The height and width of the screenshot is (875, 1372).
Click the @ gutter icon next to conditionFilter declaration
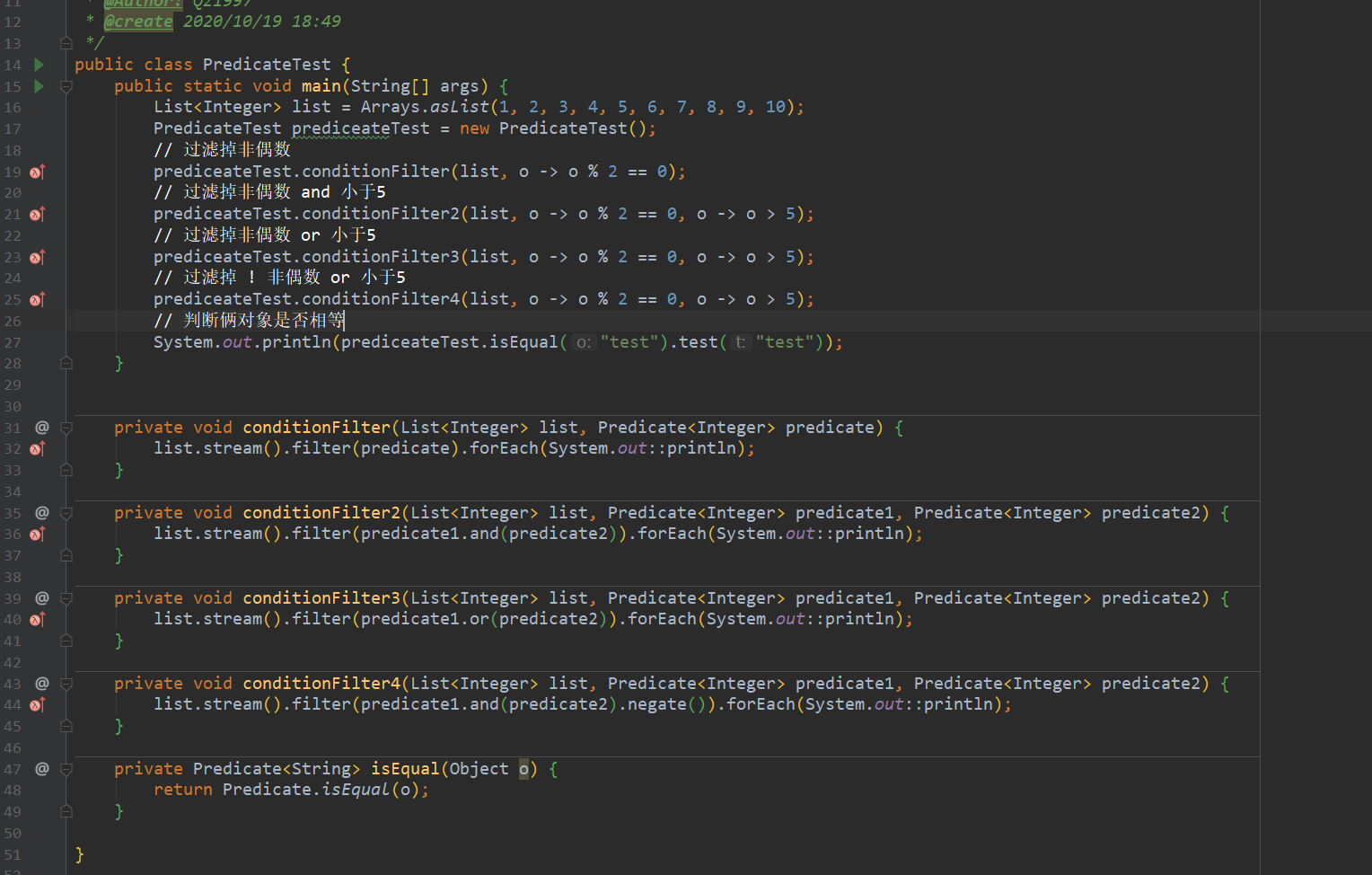[41, 428]
